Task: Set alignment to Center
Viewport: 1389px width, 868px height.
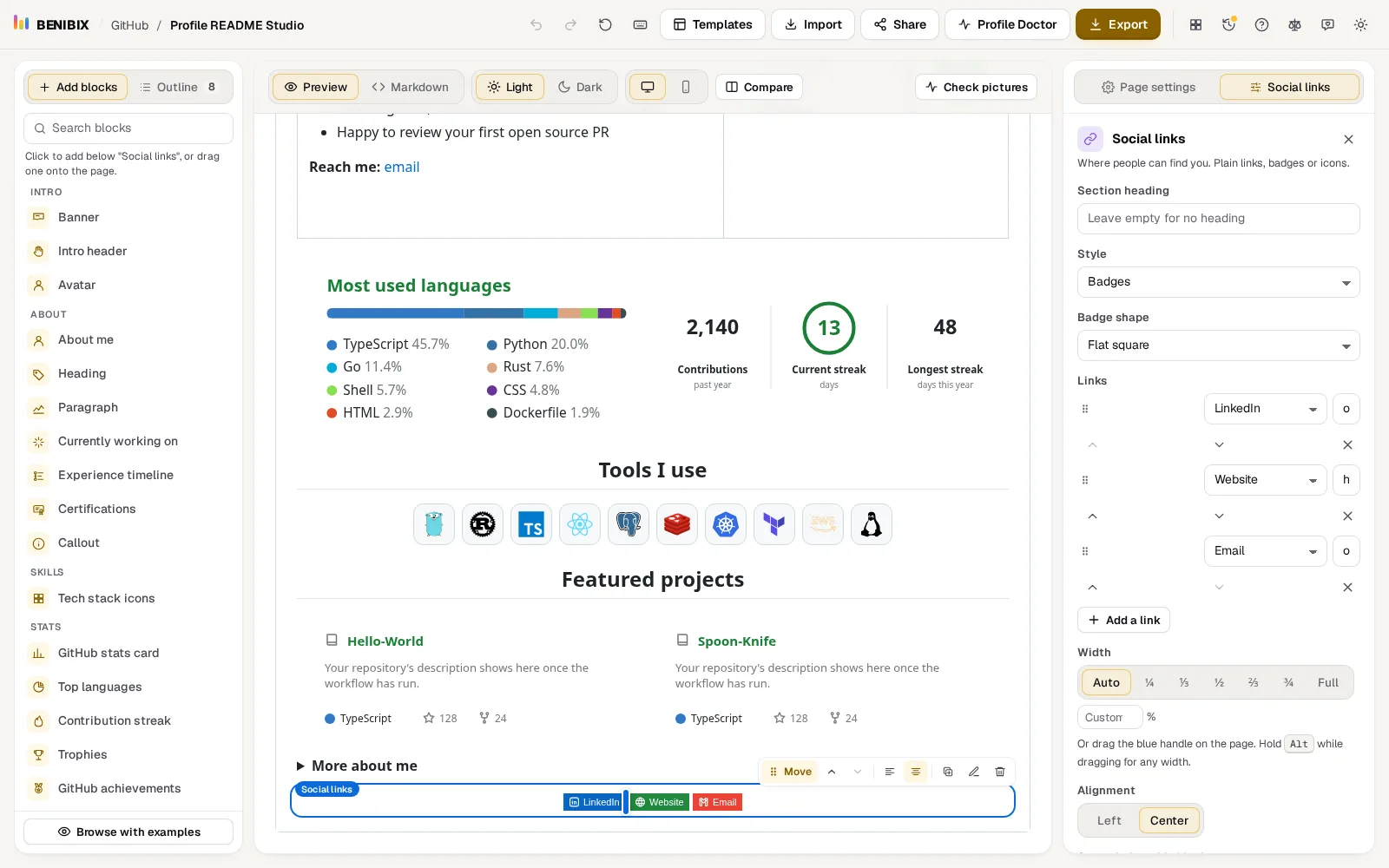Action: point(1169,820)
